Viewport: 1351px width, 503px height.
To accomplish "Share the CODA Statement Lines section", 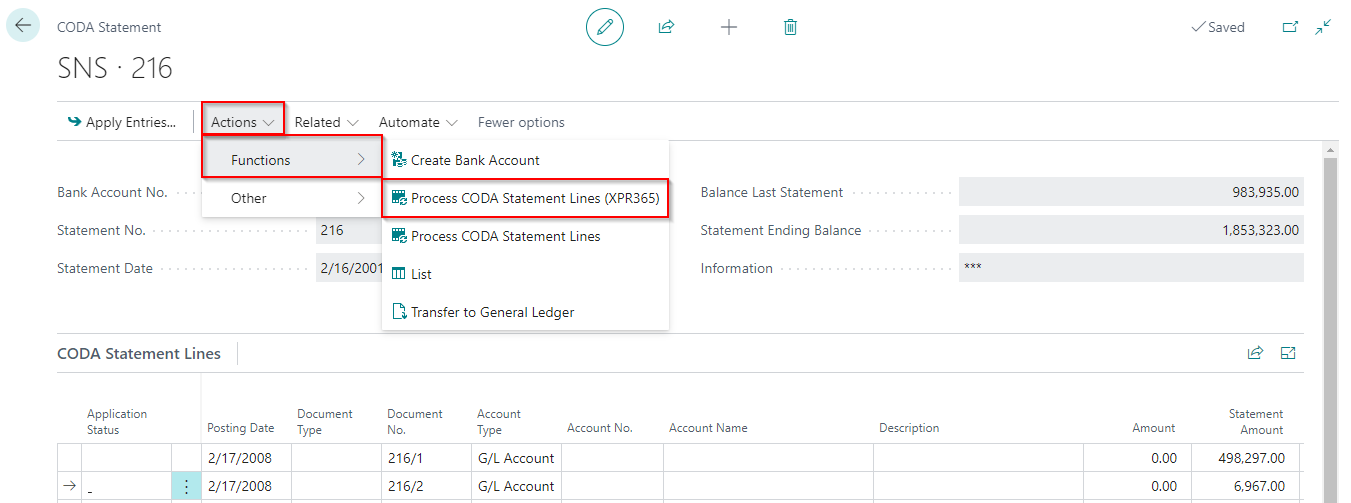I will point(1255,353).
